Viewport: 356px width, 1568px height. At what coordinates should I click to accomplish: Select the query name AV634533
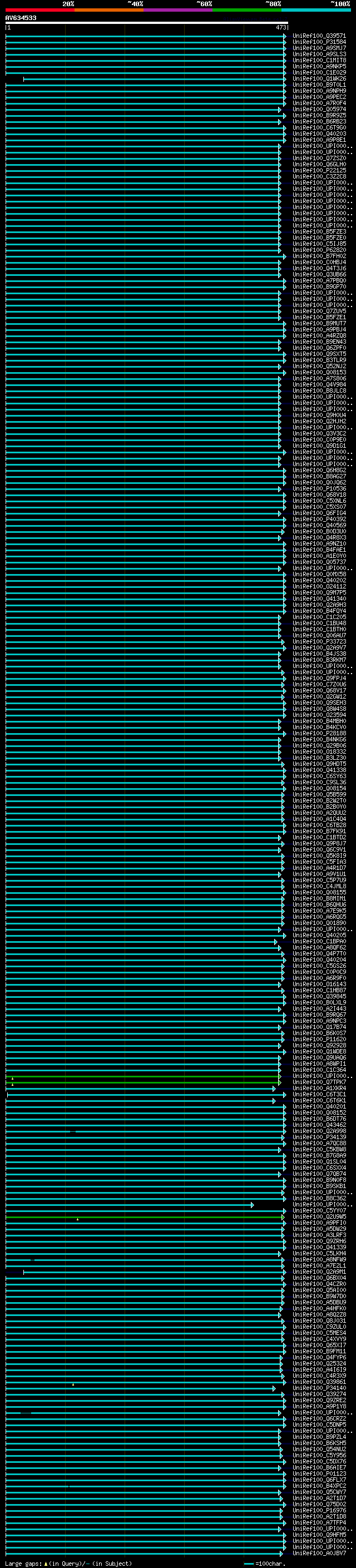tap(21, 18)
